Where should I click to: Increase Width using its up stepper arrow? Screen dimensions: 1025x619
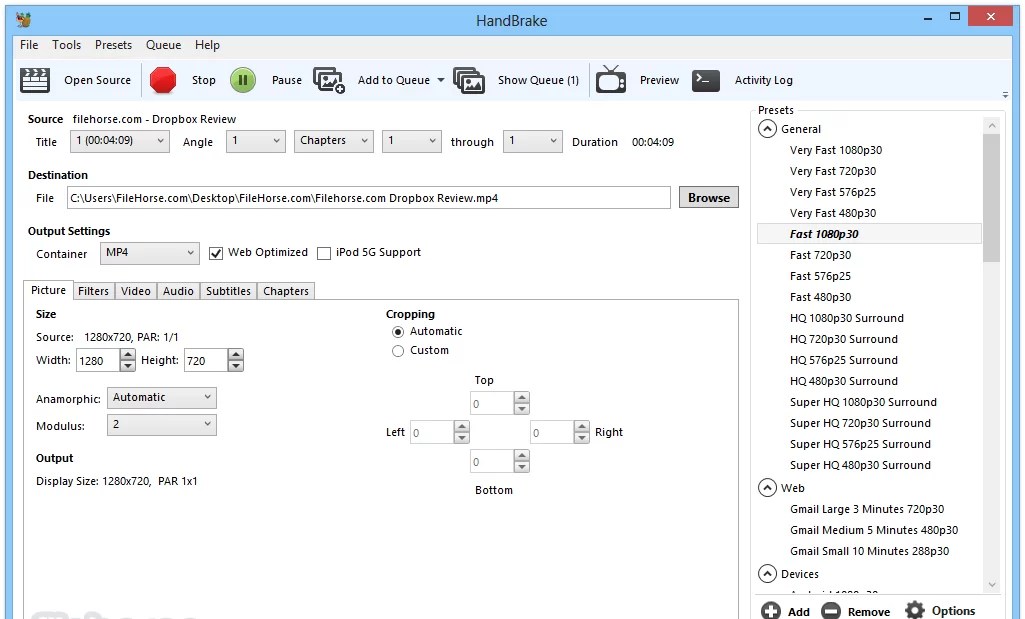(x=127, y=355)
